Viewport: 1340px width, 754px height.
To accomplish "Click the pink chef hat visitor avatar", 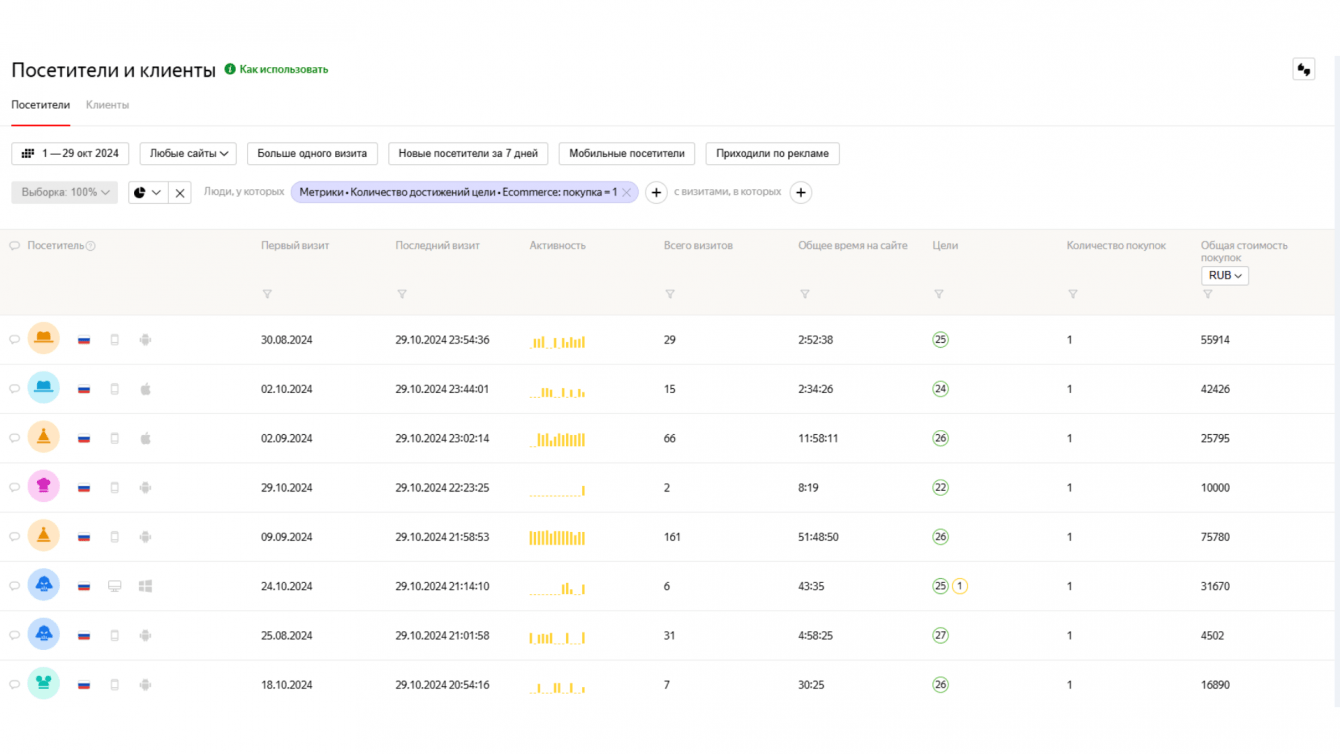I will tap(43, 487).
